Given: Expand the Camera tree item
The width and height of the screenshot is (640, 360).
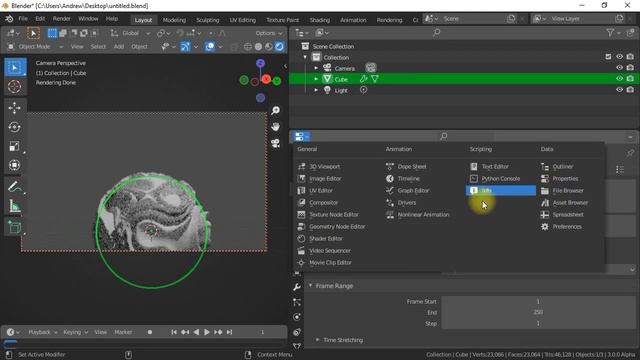Looking at the screenshot, I should pos(316,68).
